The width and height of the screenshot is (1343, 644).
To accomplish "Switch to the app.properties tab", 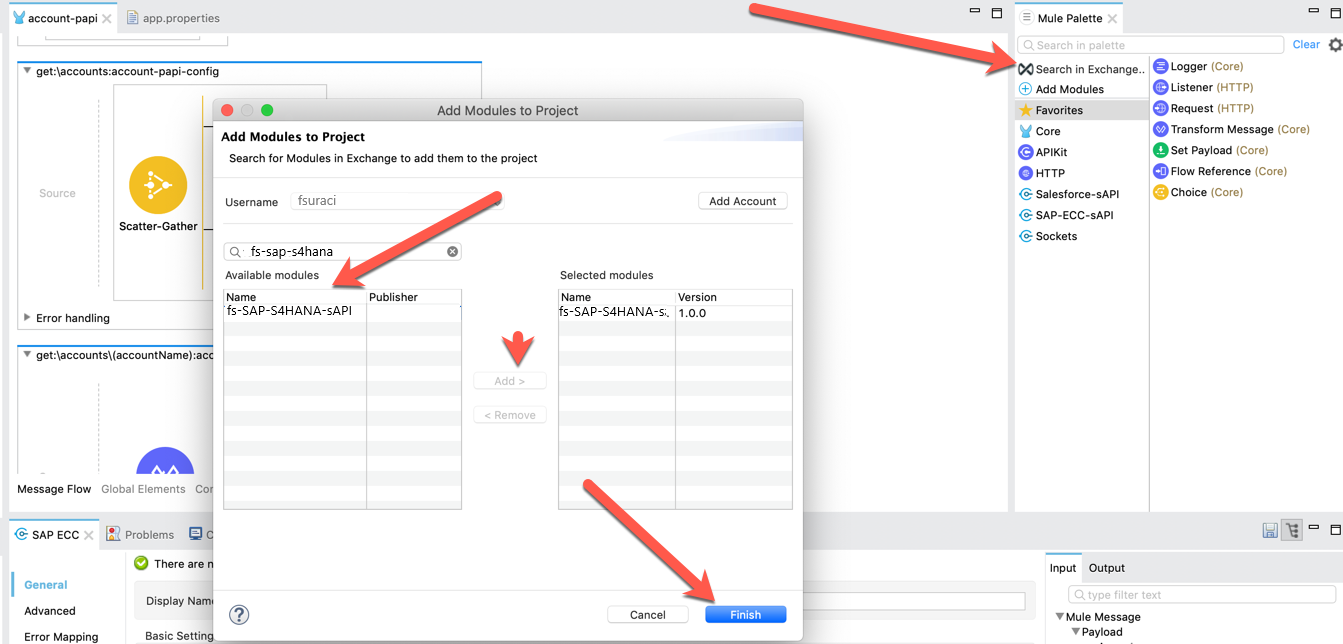I will (173, 18).
